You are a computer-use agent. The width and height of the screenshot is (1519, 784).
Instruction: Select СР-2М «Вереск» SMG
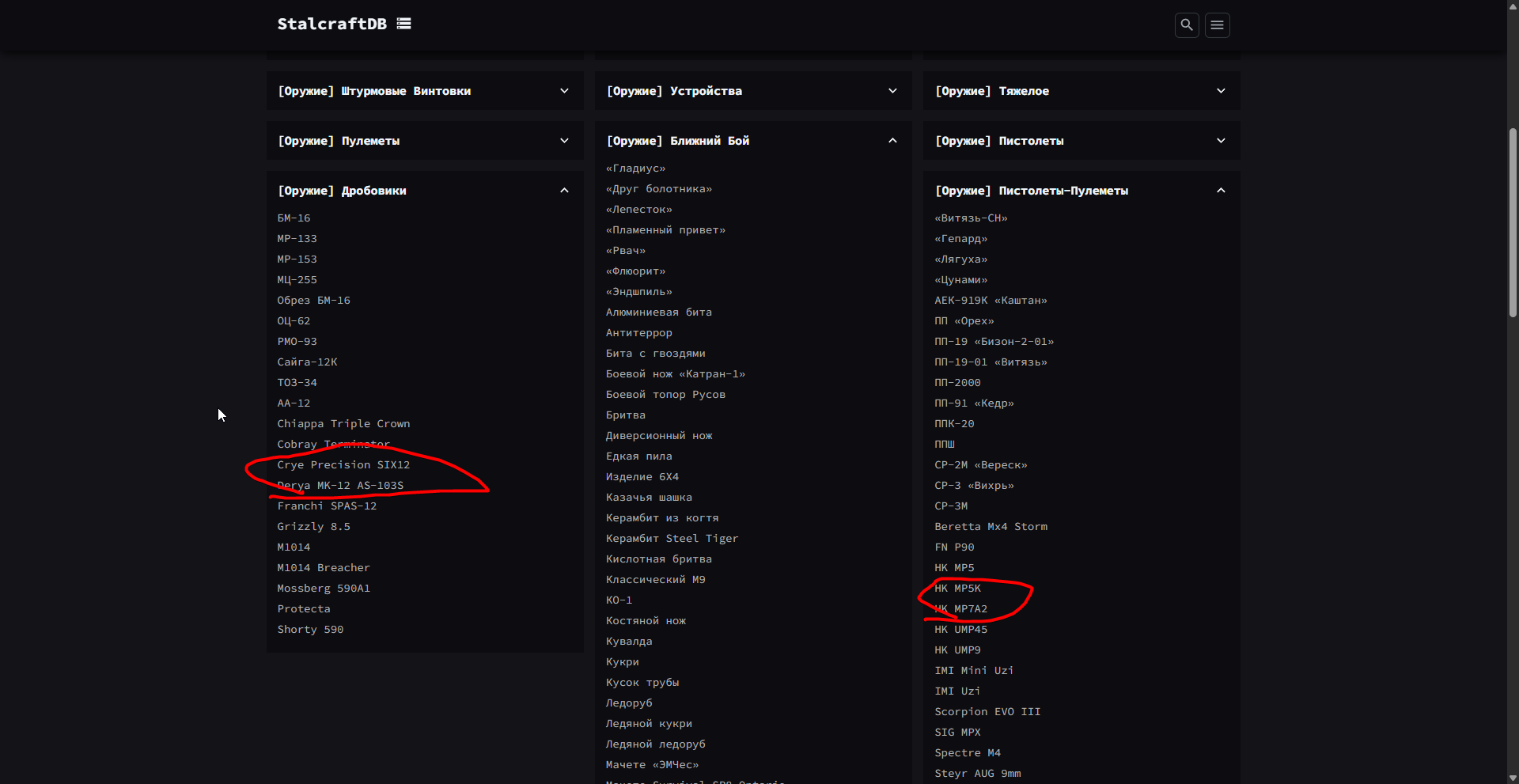tap(981, 464)
